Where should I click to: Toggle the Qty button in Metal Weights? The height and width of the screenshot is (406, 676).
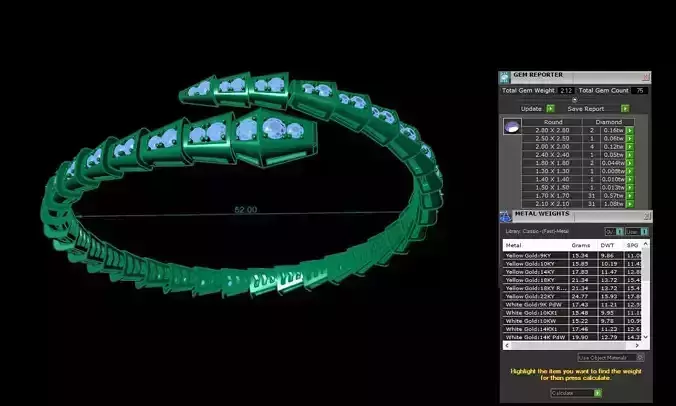614,231
